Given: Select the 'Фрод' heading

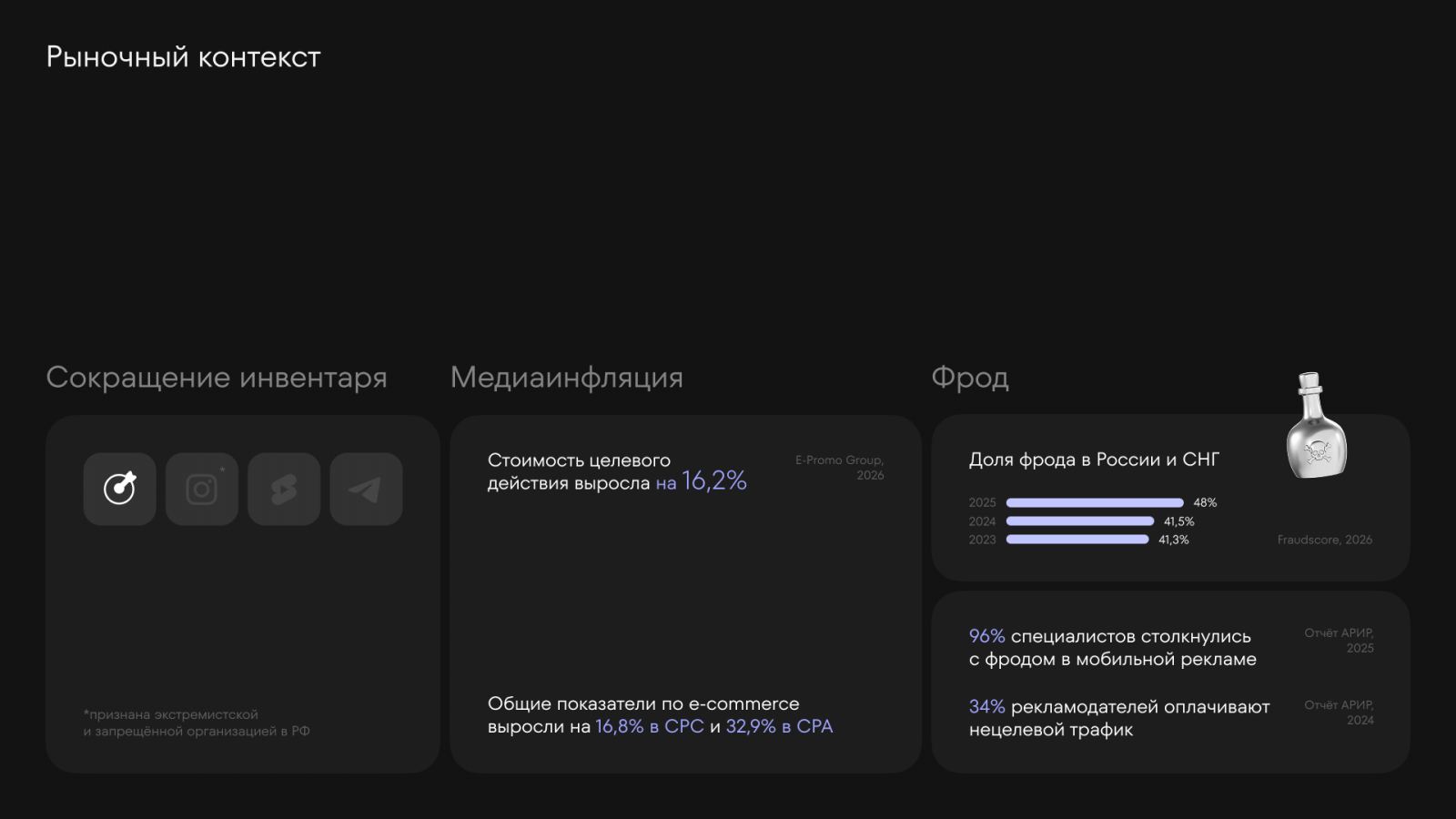Looking at the screenshot, I should pyautogui.click(x=969, y=377).
